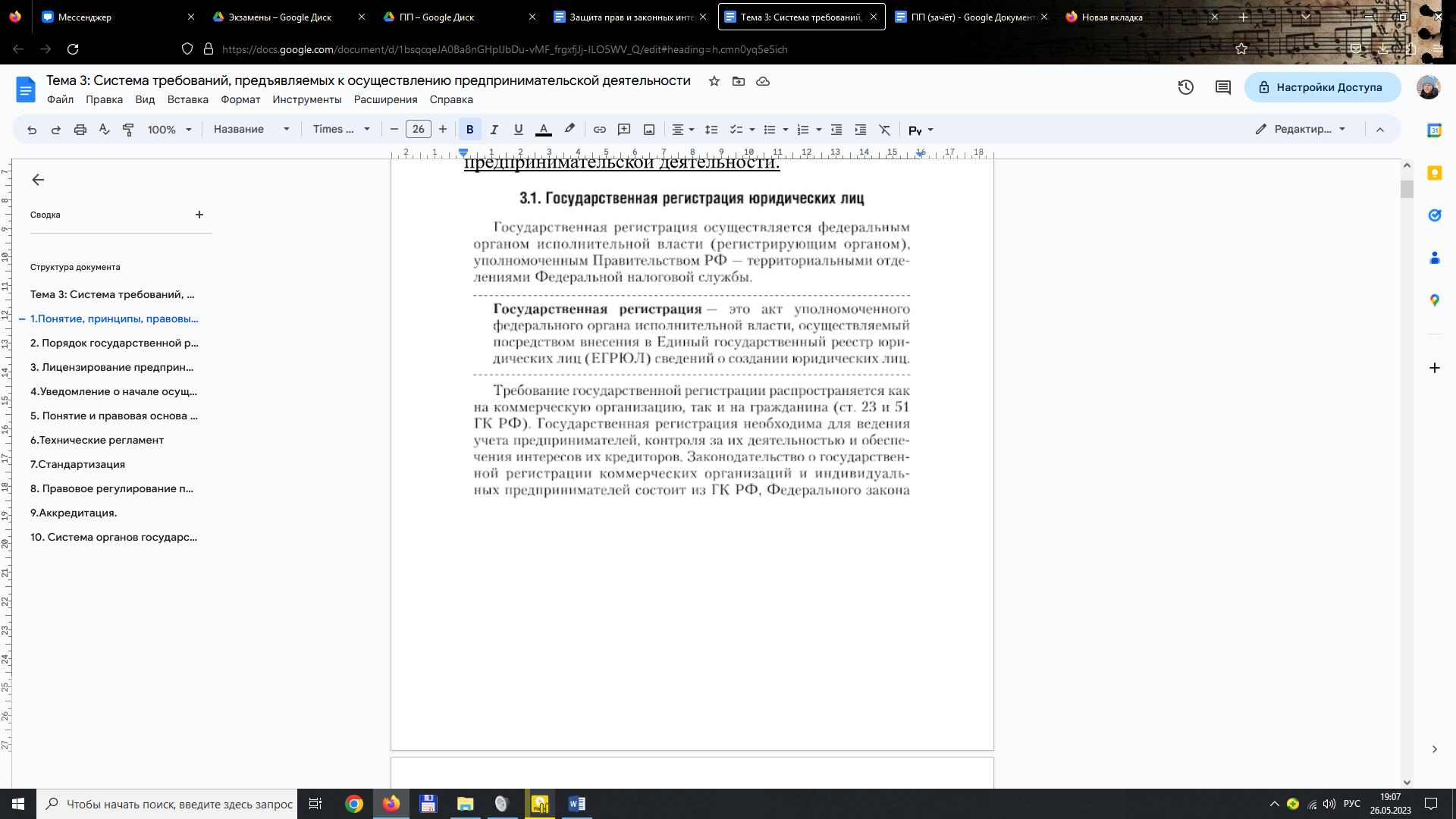Toggle italic formatting
1456x819 pixels.
click(x=494, y=130)
